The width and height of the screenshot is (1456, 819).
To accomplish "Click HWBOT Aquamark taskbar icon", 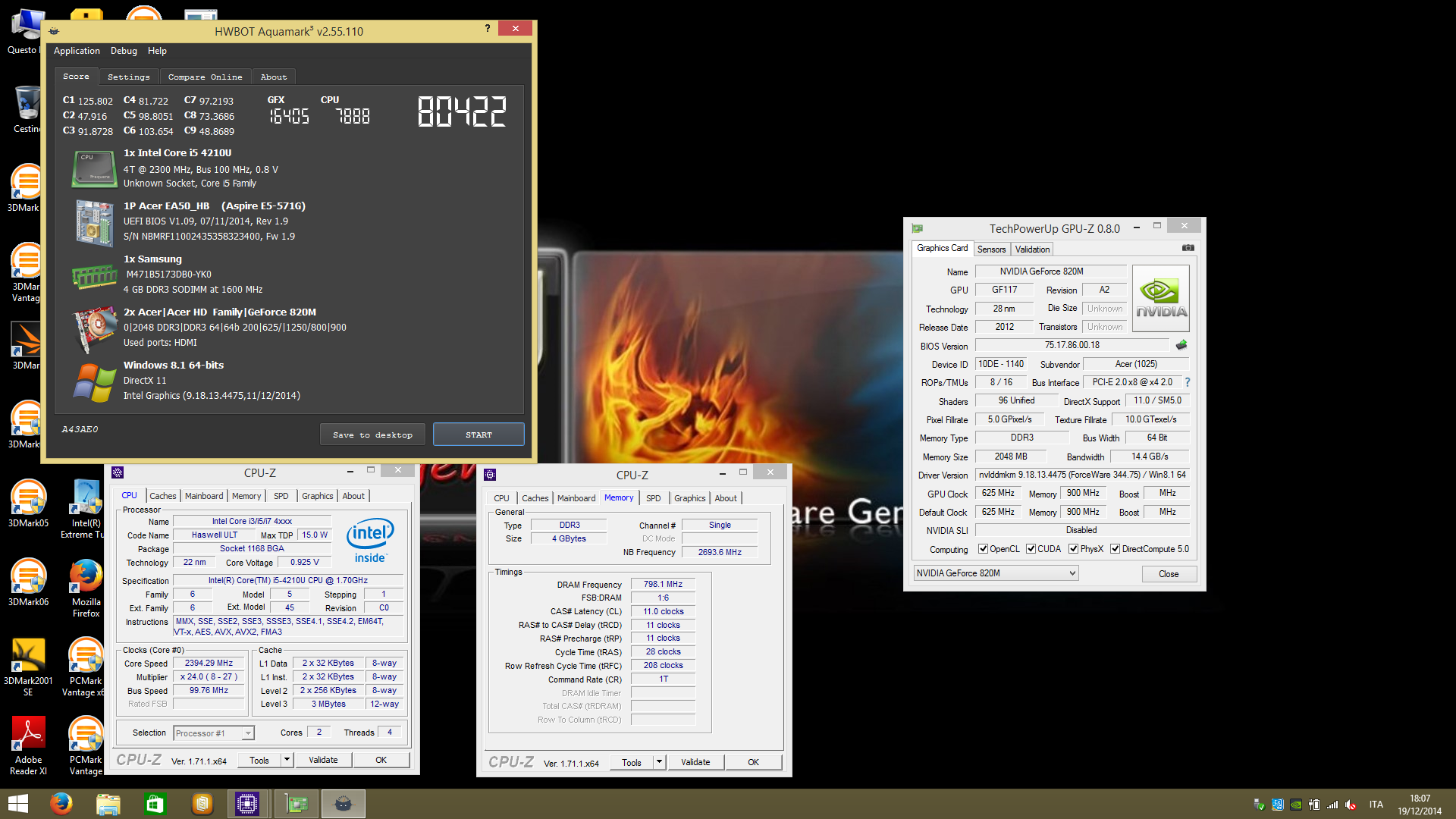I will pos(344,804).
